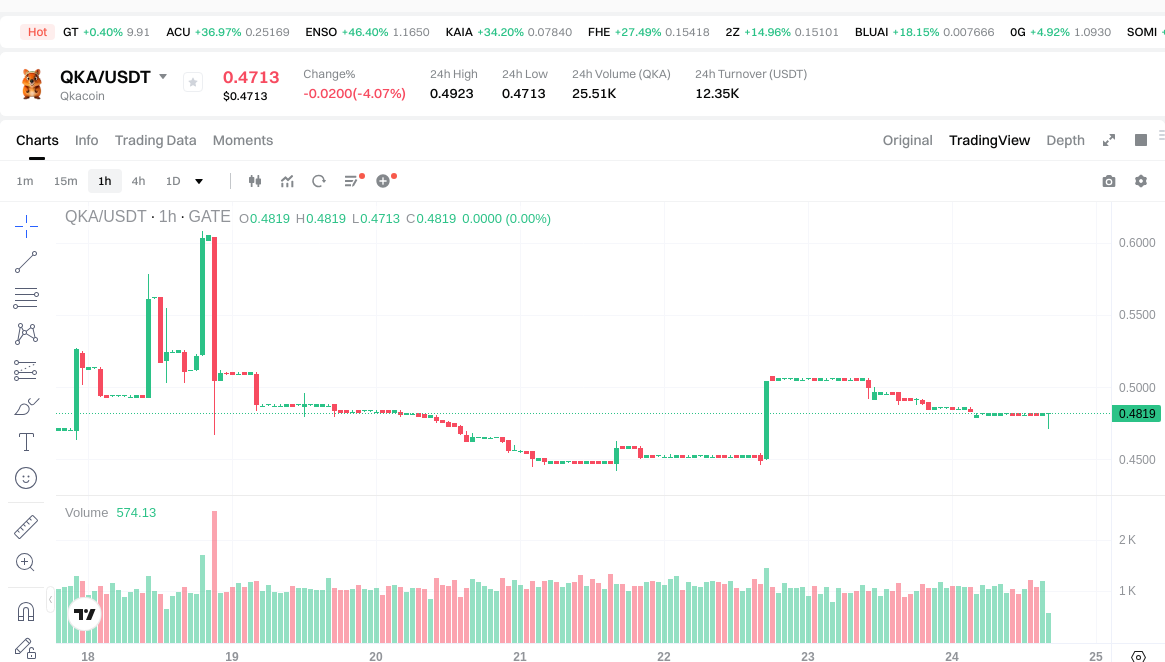Toggle QKA/USDT favorite star

tap(193, 82)
